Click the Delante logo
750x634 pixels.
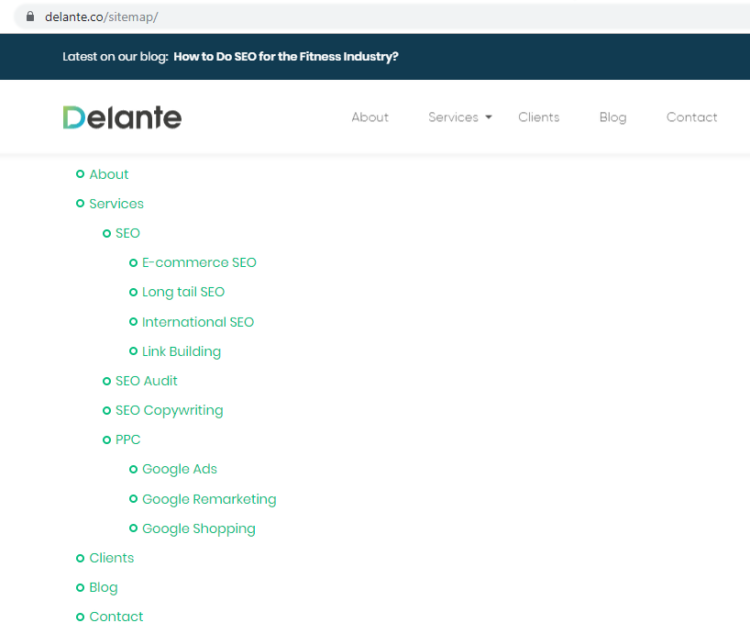tap(122, 117)
